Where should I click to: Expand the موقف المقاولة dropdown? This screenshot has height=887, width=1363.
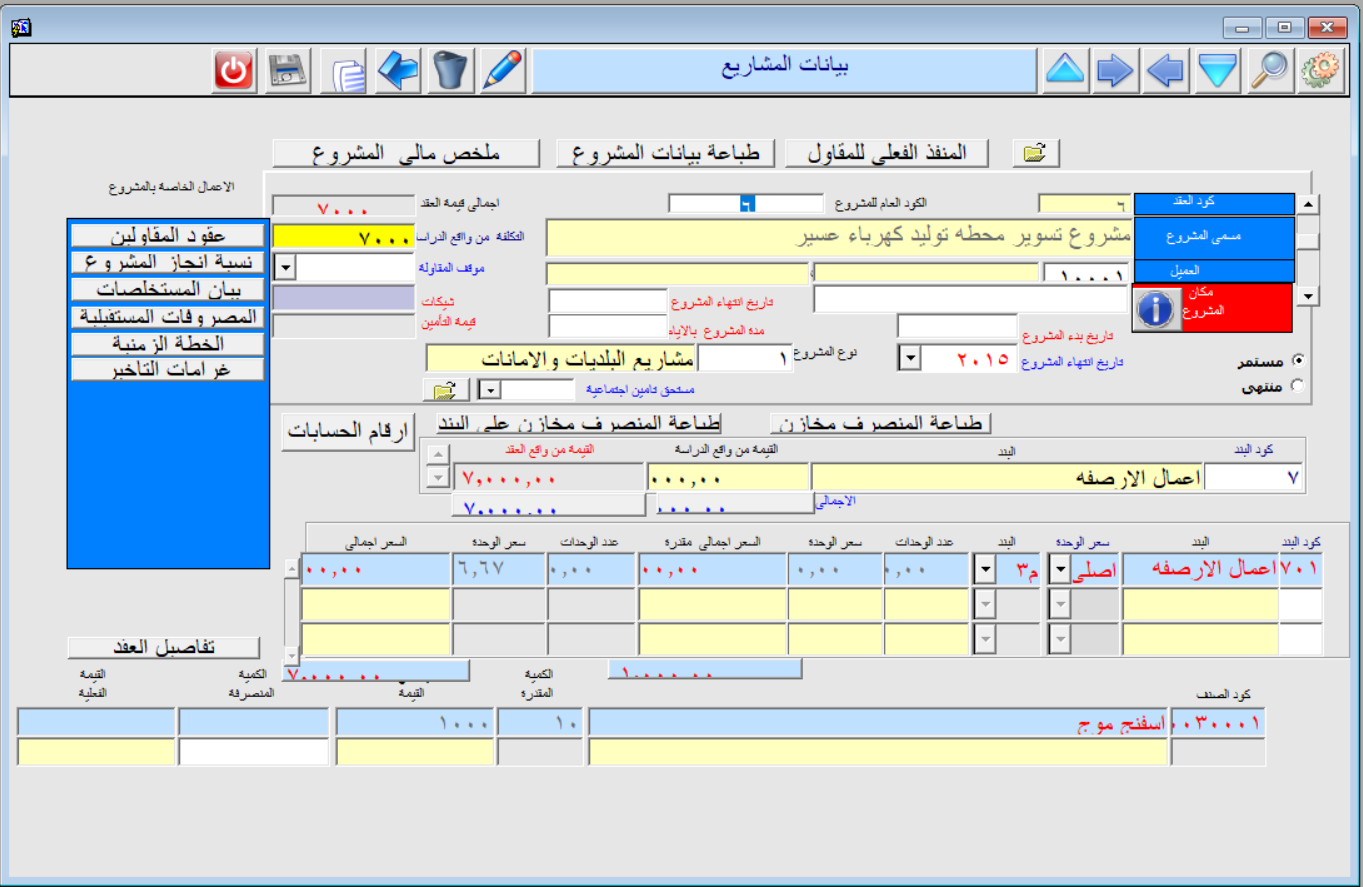point(284,268)
